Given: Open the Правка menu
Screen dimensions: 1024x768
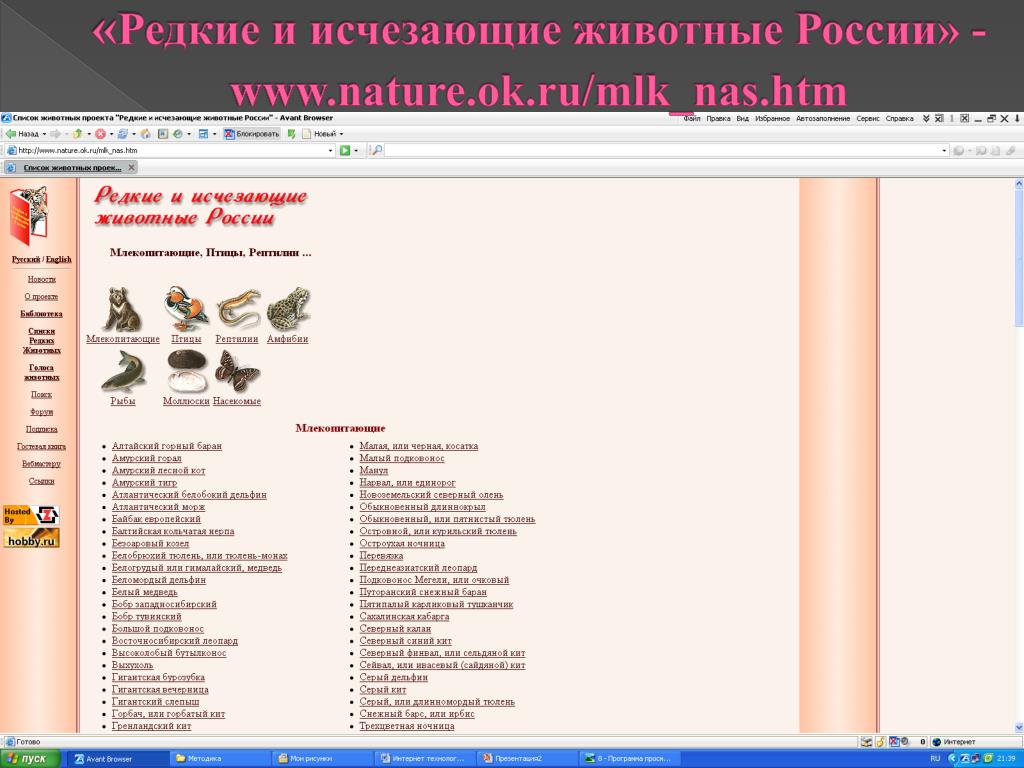Looking at the screenshot, I should click(x=718, y=119).
